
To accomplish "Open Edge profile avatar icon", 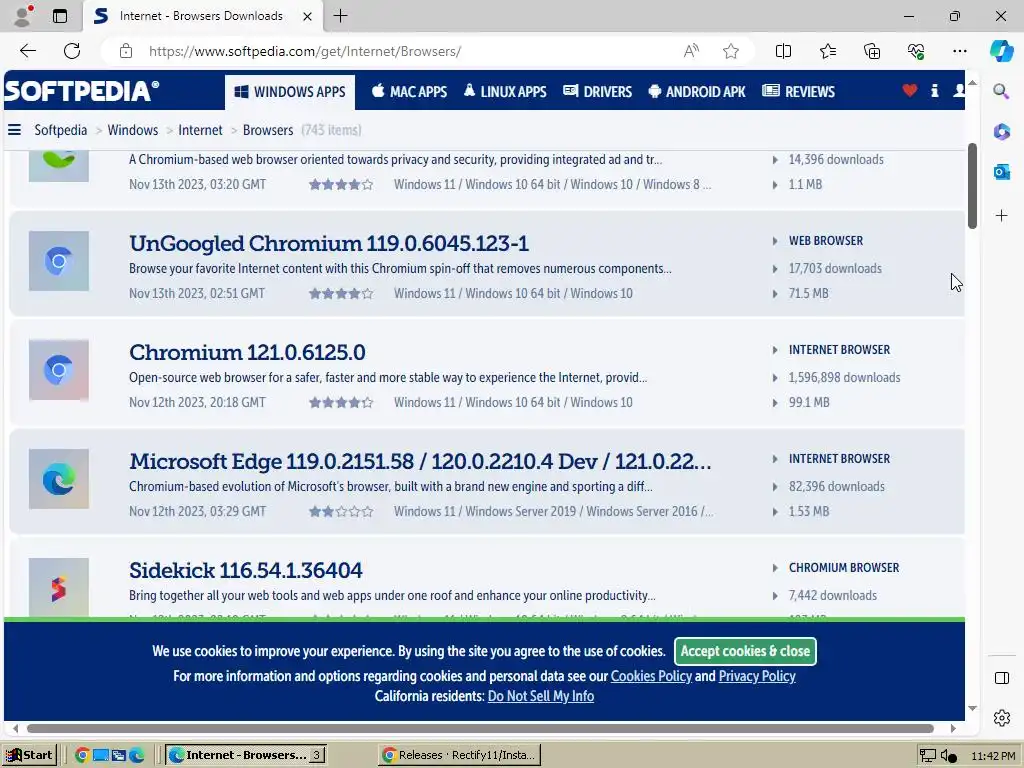I will point(23,16).
